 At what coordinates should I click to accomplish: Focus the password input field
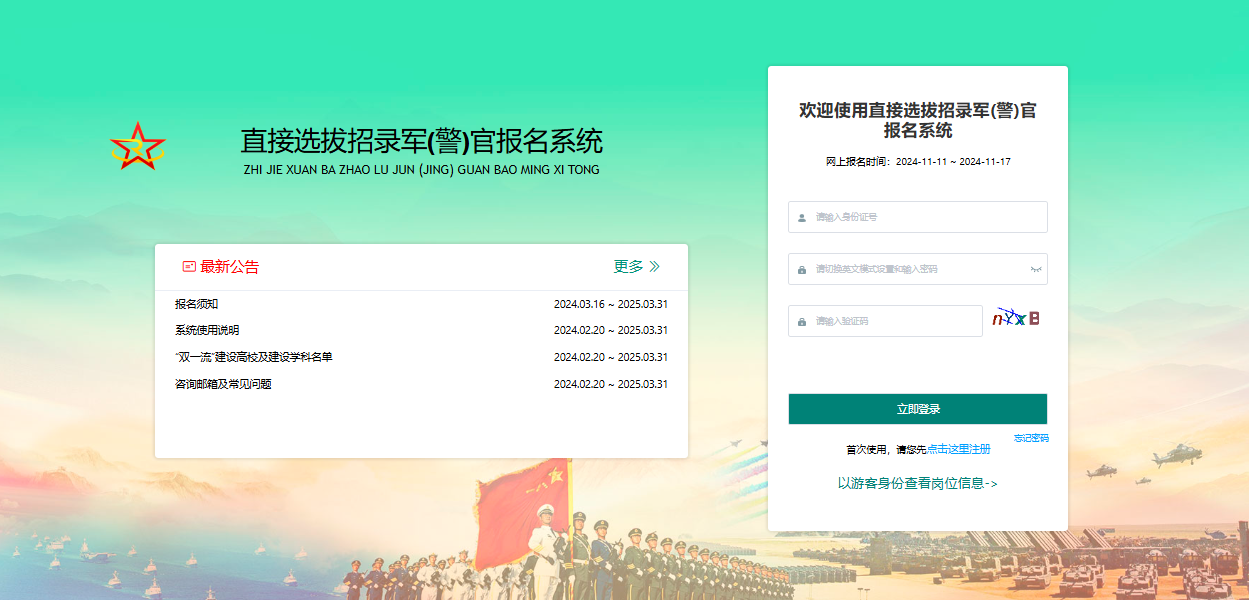(918, 269)
